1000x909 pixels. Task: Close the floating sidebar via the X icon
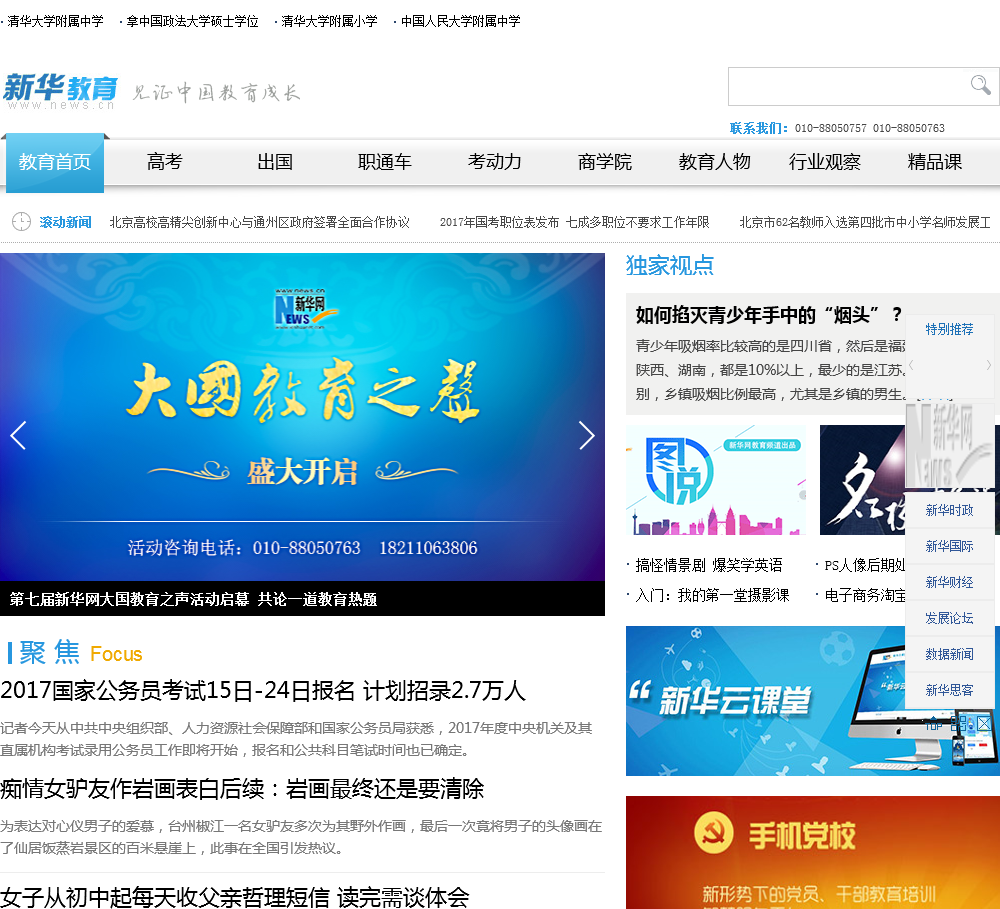(x=985, y=723)
